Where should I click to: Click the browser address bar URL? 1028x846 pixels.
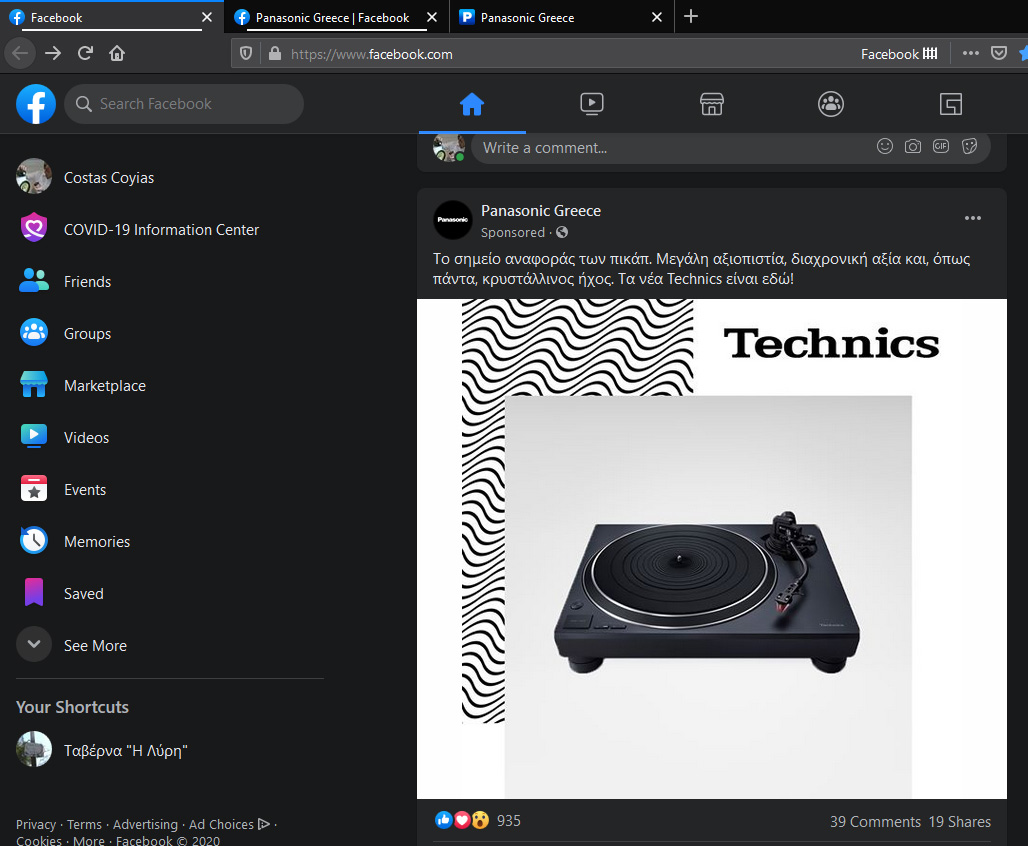(x=372, y=54)
